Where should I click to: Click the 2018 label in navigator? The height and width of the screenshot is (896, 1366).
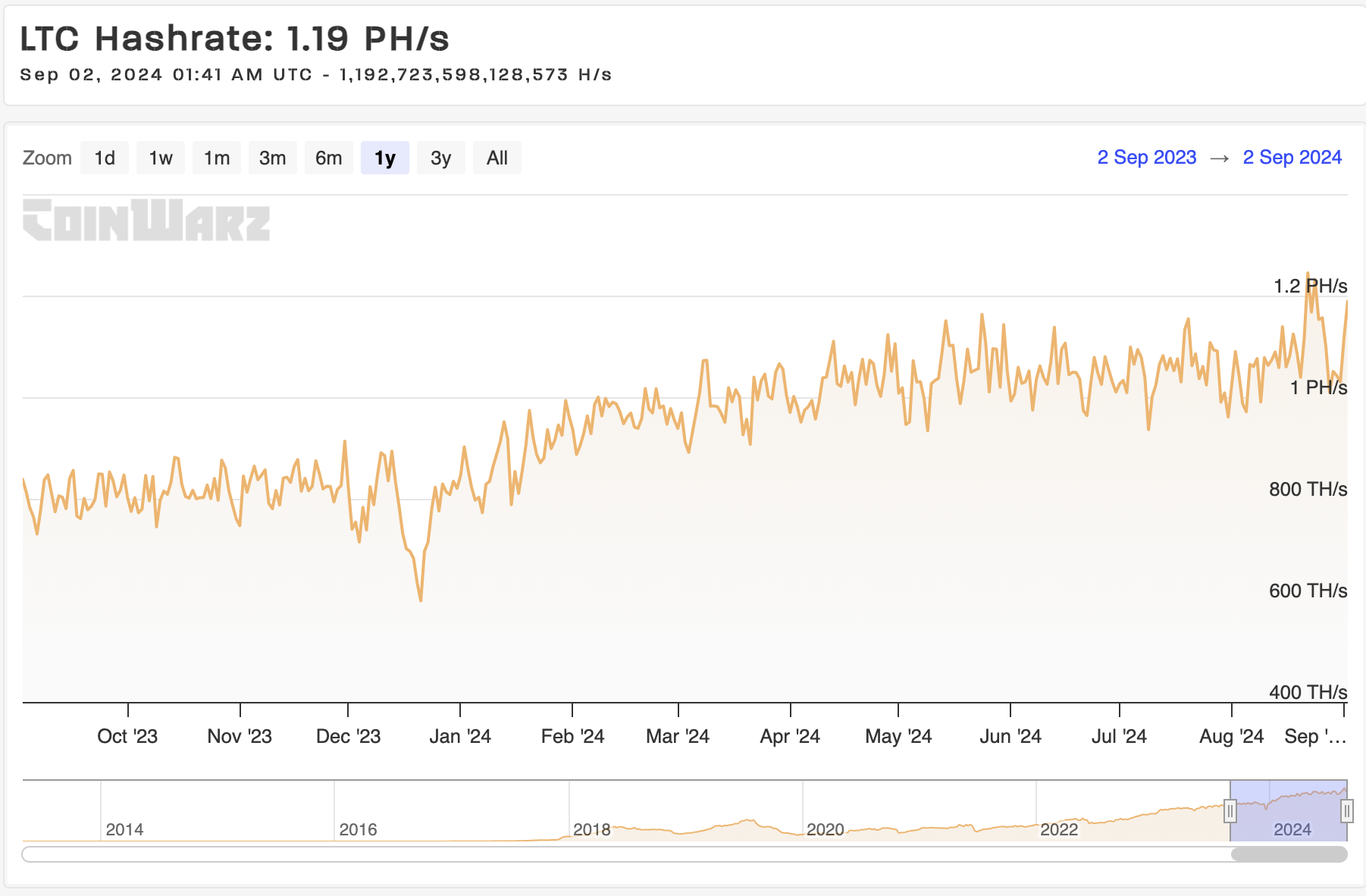[592, 829]
